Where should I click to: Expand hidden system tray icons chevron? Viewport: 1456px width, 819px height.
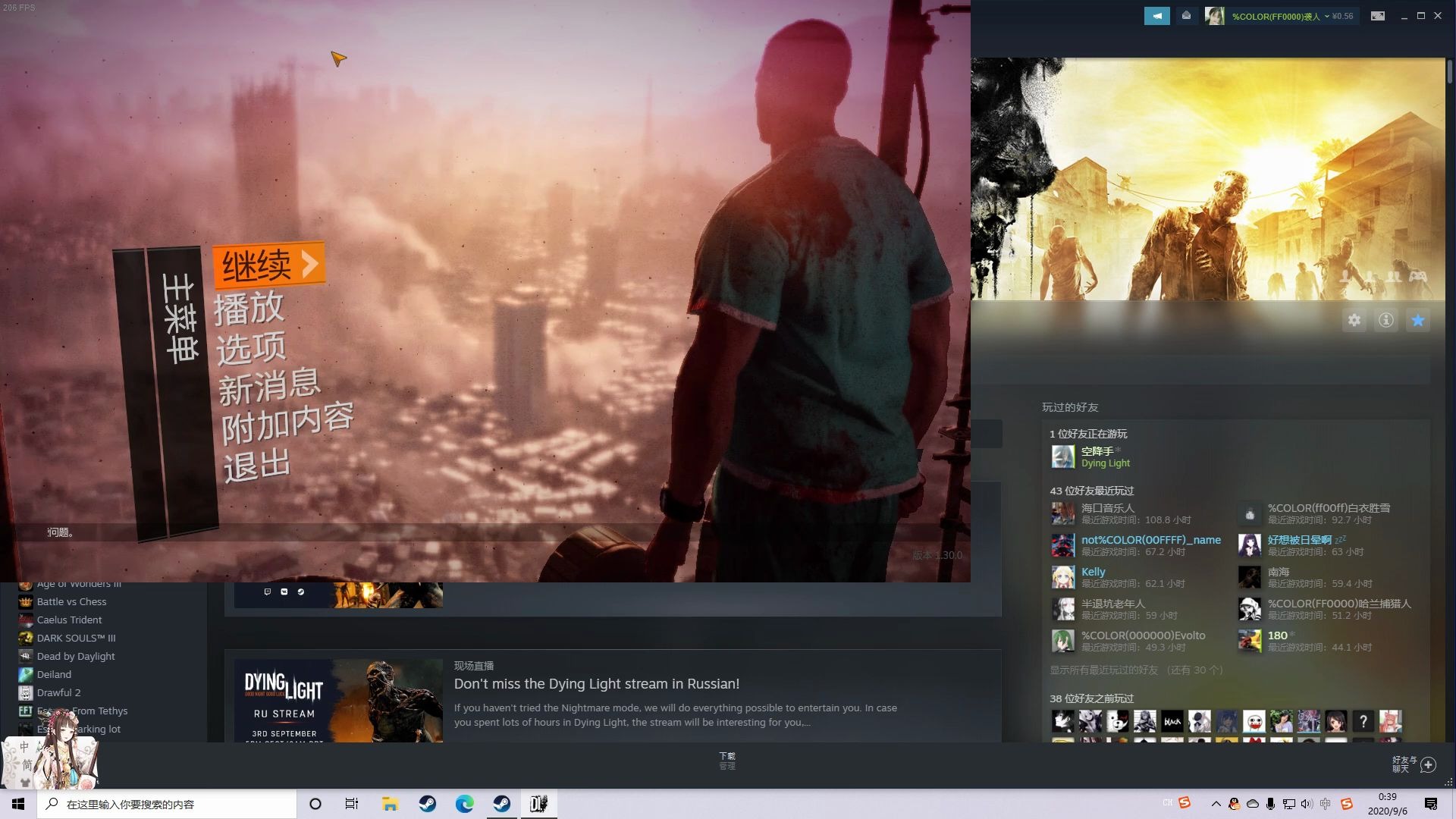pyautogui.click(x=1216, y=804)
